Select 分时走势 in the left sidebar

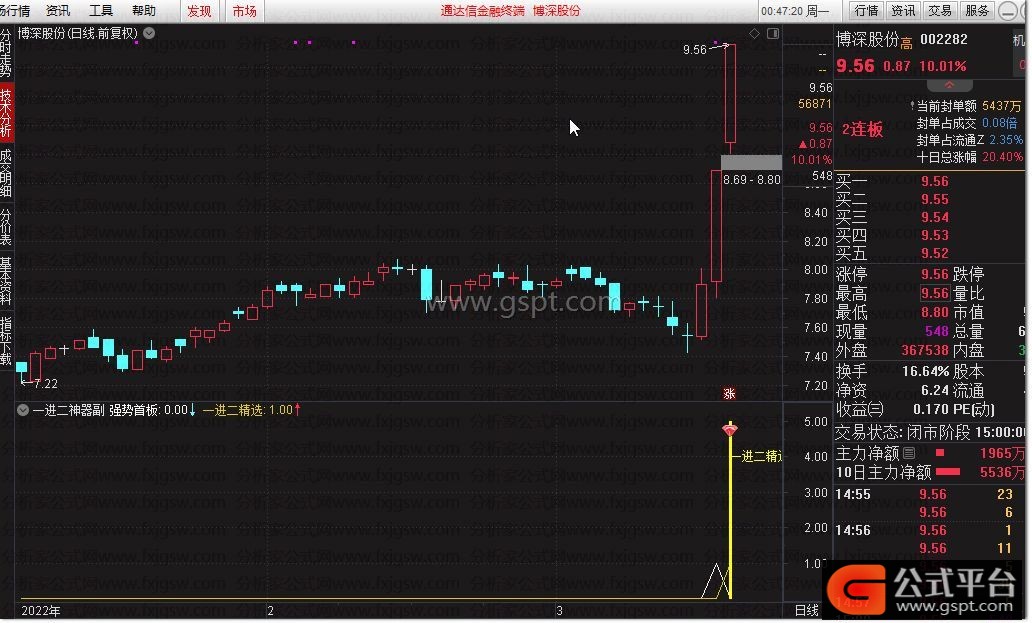tap(6, 53)
